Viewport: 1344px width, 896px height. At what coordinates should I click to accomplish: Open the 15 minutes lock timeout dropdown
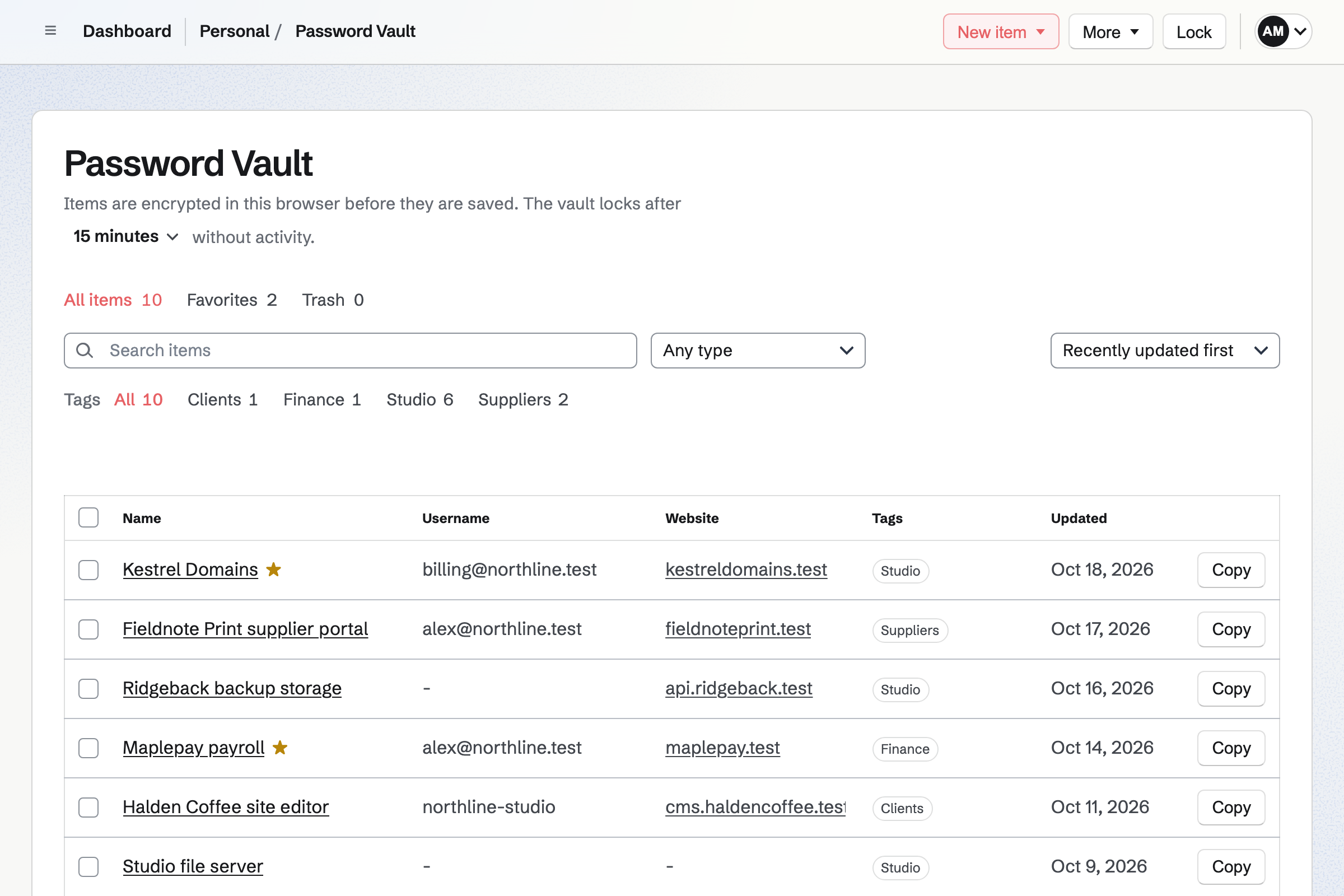point(125,236)
